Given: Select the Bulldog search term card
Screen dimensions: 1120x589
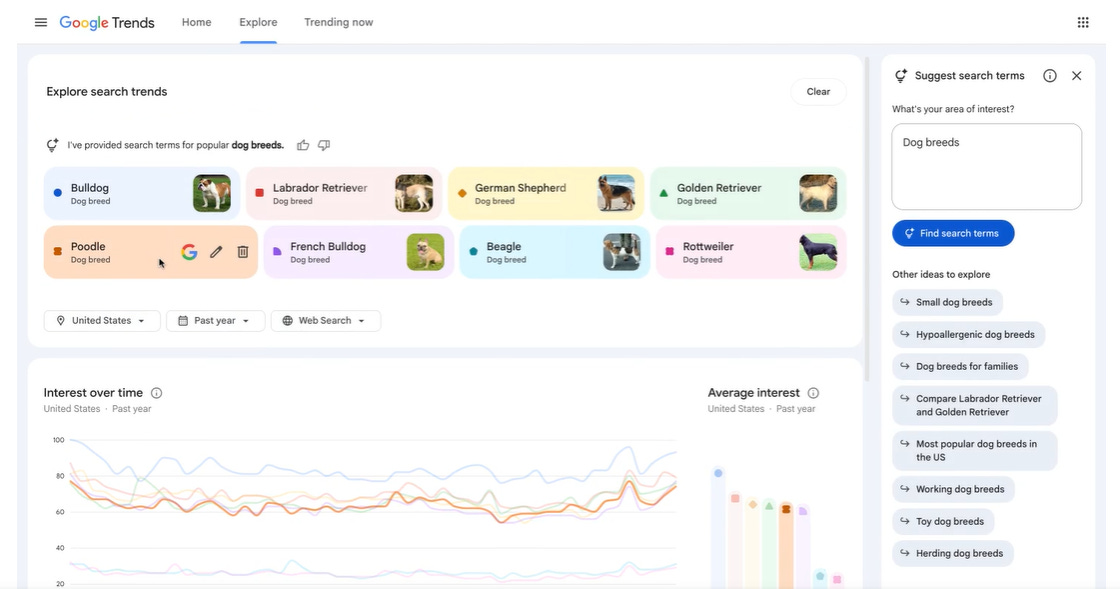Looking at the screenshot, I should pos(141,193).
